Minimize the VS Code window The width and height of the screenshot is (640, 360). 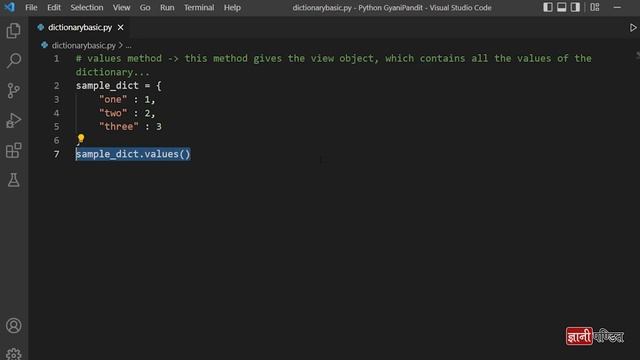pos(617,7)
